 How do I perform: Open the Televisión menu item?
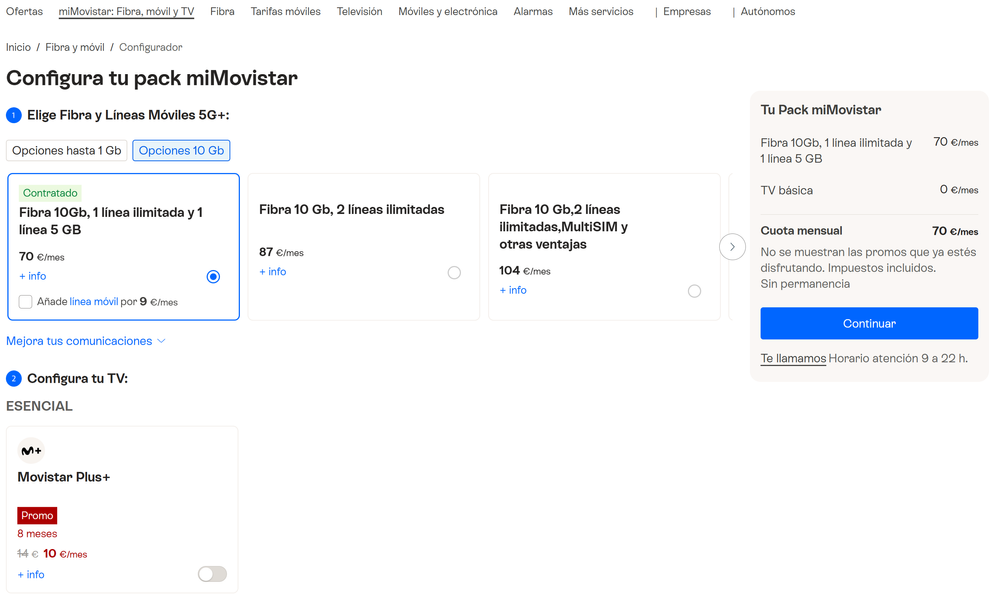tap(359, 12)
